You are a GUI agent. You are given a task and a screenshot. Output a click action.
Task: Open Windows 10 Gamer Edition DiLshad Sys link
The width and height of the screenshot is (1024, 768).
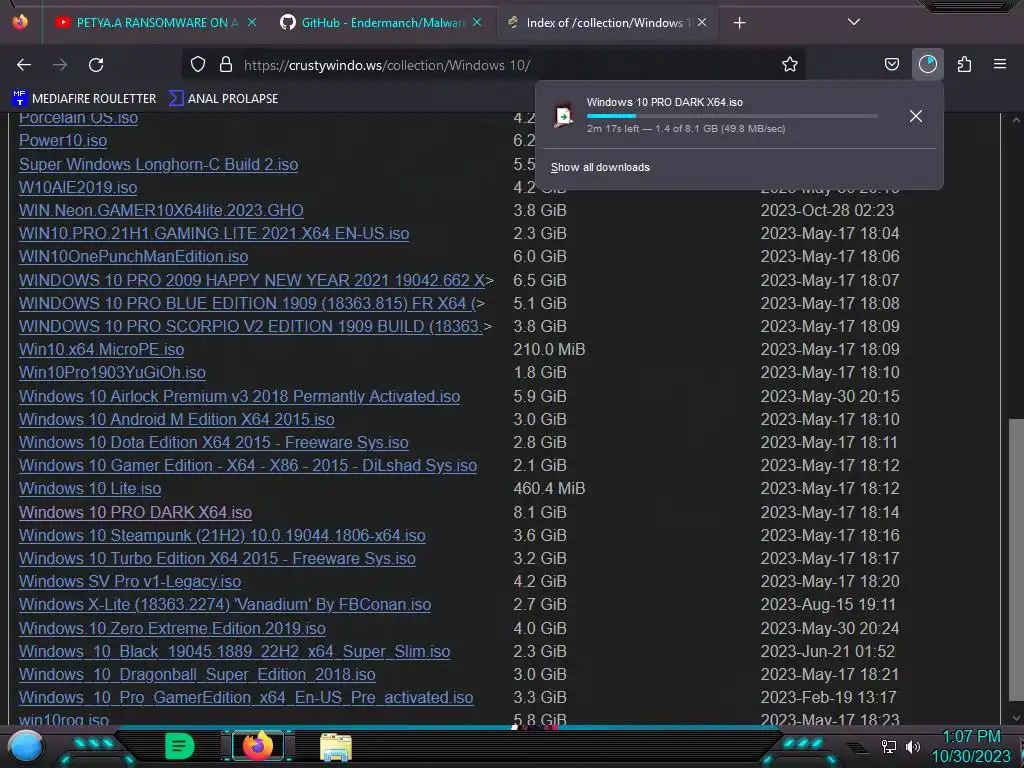[248, 465]
